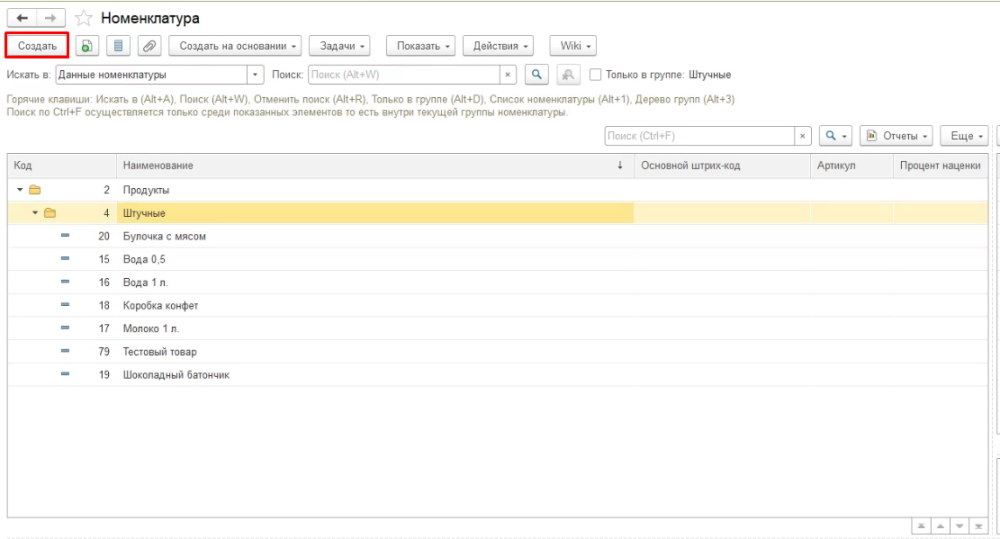
Task: Open the Действия menu
Action: click(x=497, y=46)
